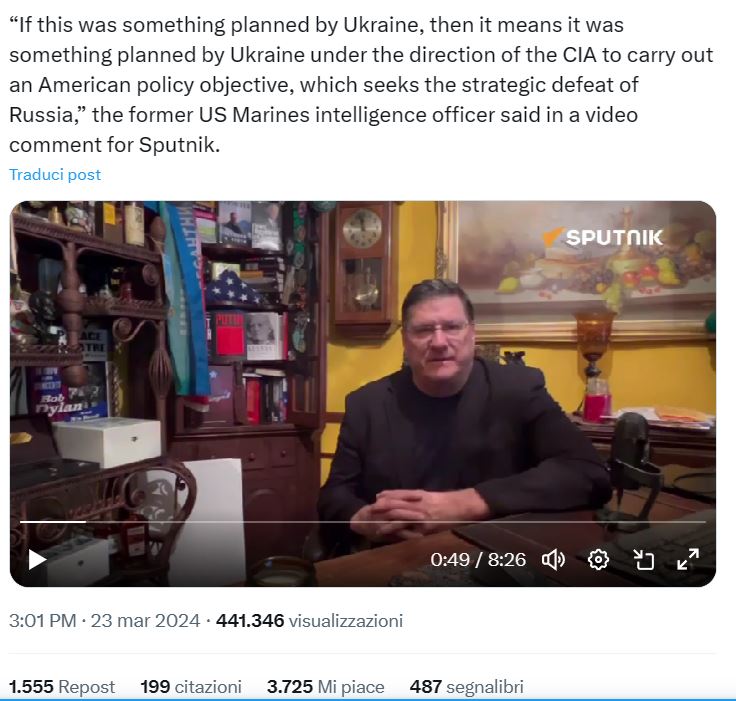This screenshot has width=736, height=701.
Task: Mute the video with the speaker icon
Action: coord(553,560)
